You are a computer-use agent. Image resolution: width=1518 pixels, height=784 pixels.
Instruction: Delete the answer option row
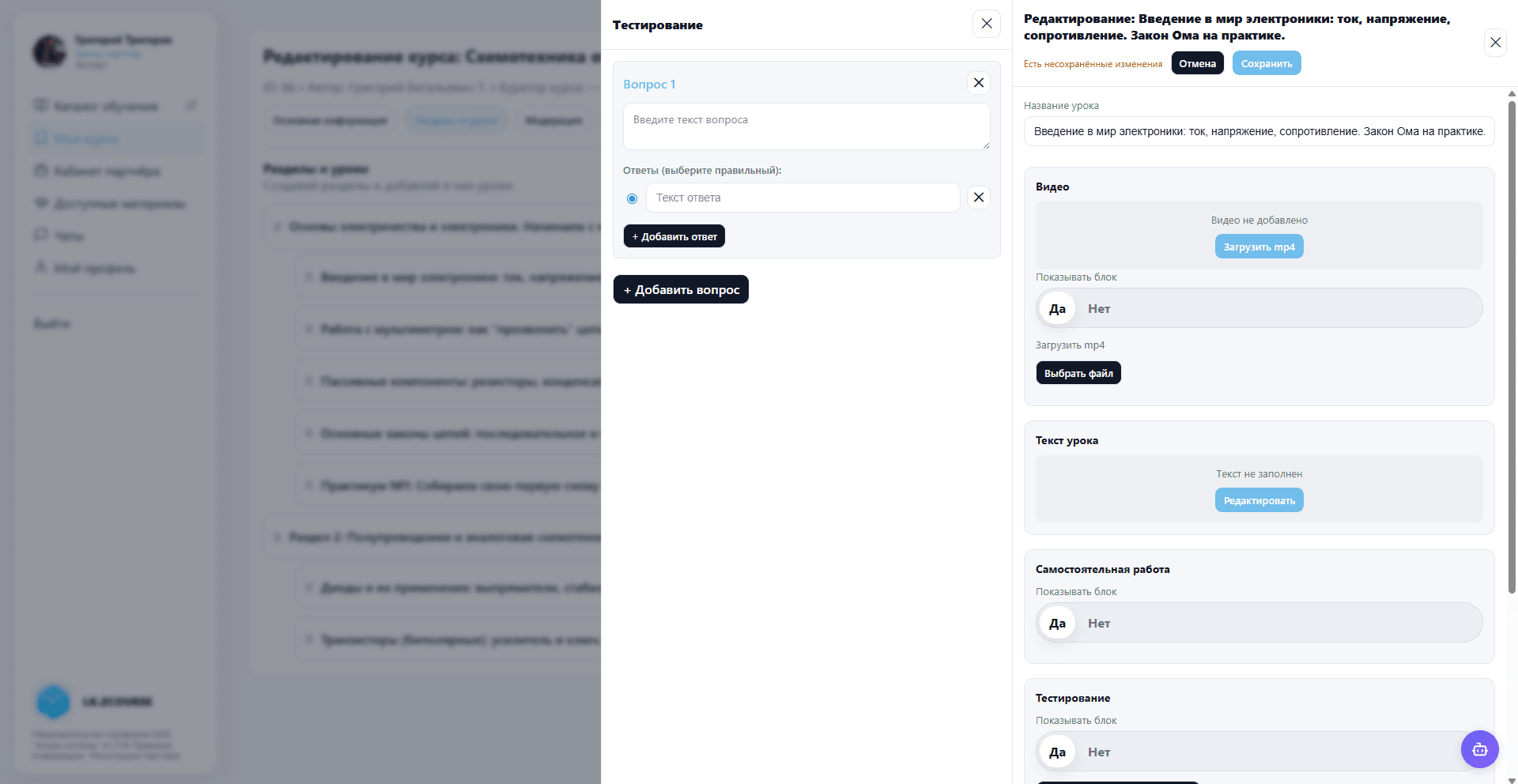pos(978,198)
